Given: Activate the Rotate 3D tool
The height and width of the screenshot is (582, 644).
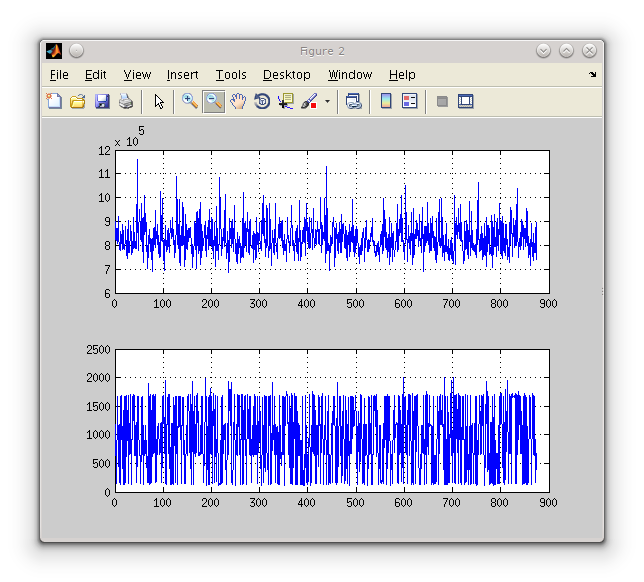Looking at the screenshot, I should pos(262,101).
